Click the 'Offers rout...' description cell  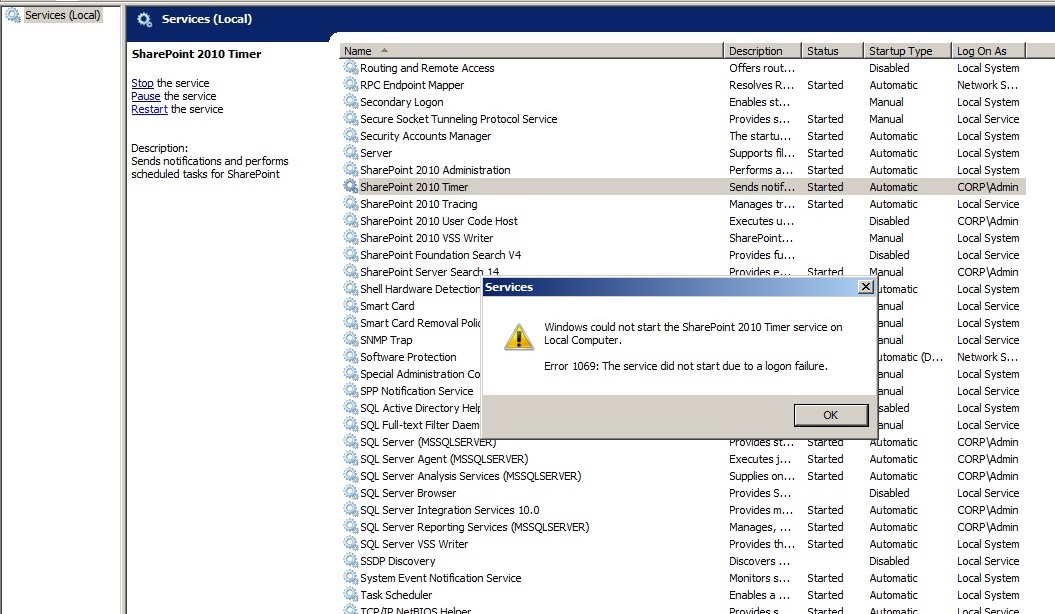[x=762, y=68]
